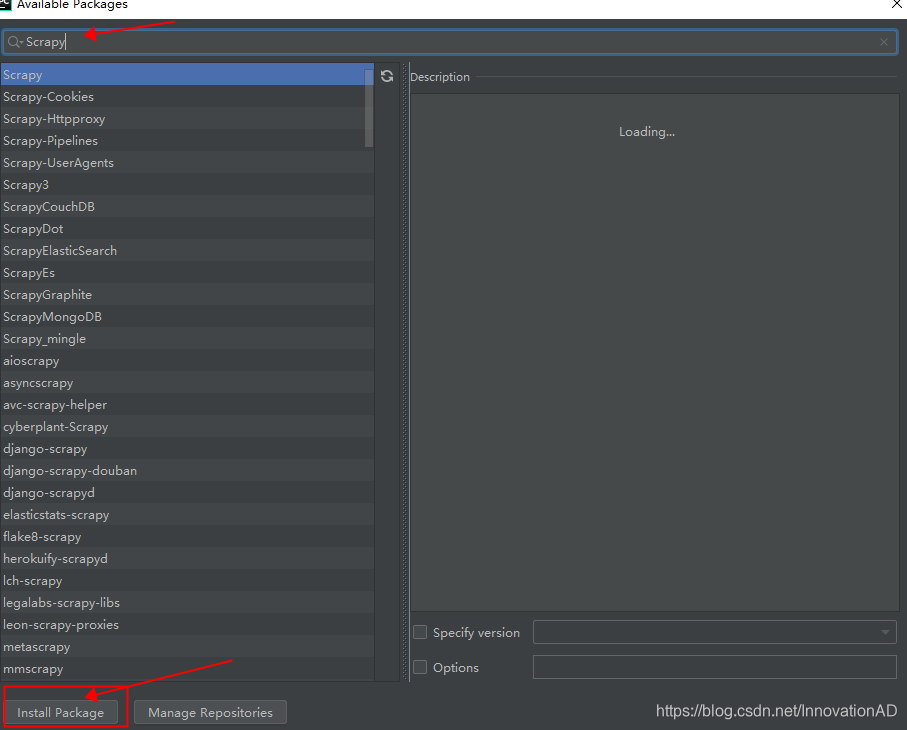The image size is (907, 730).
Task: Click the Install Package button
Action: click(x=61, y=713)
